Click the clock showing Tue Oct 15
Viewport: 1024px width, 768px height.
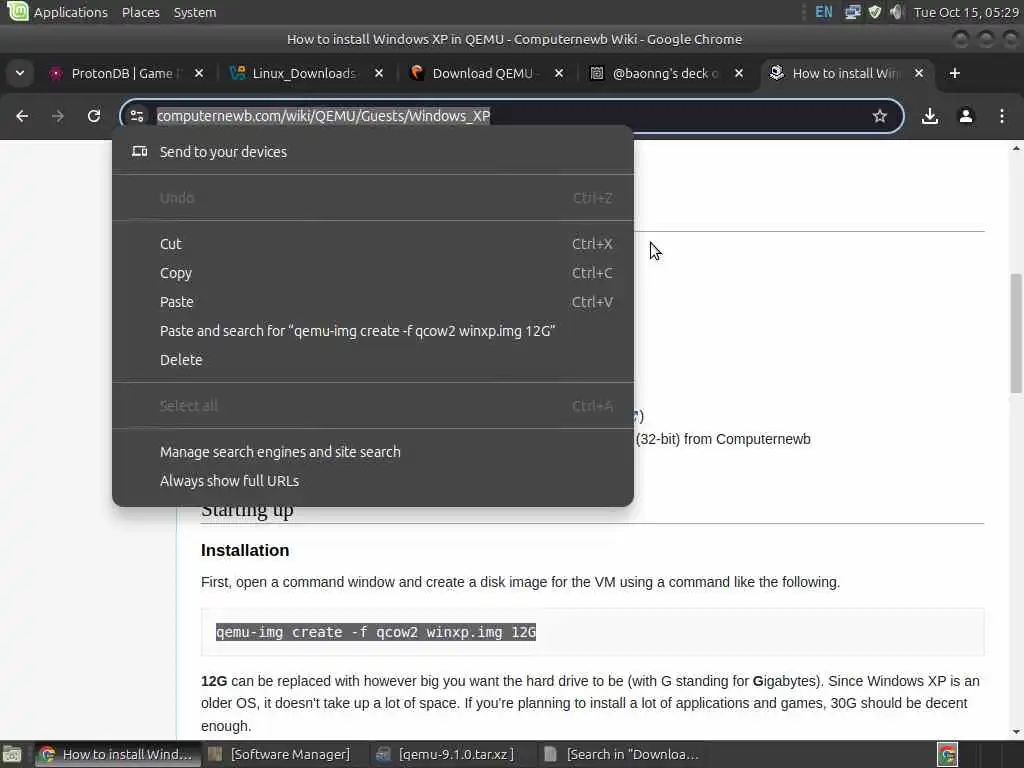pyautogui.click(x=966, y=12)
